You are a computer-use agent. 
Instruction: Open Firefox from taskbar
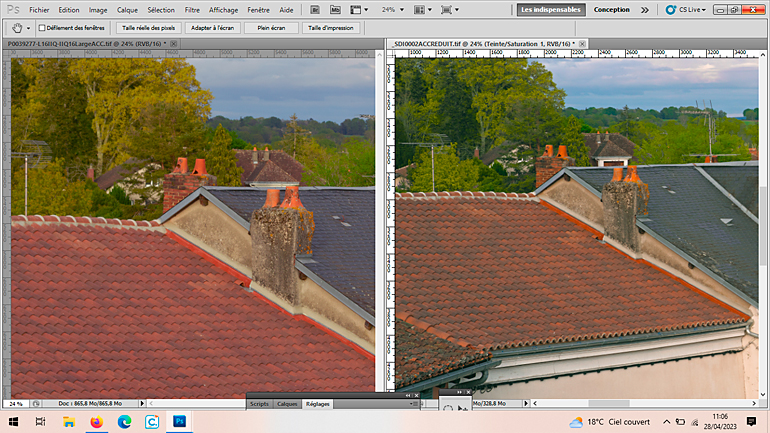point(96,422)
